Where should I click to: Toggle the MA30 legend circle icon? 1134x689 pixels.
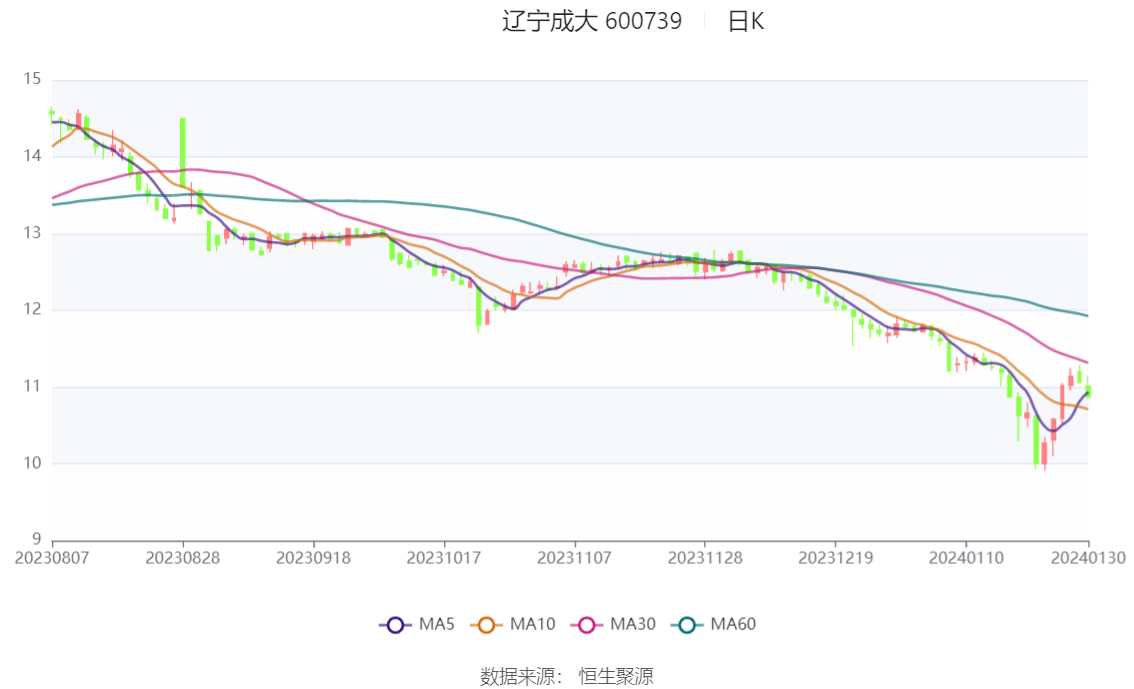[587, 625]
